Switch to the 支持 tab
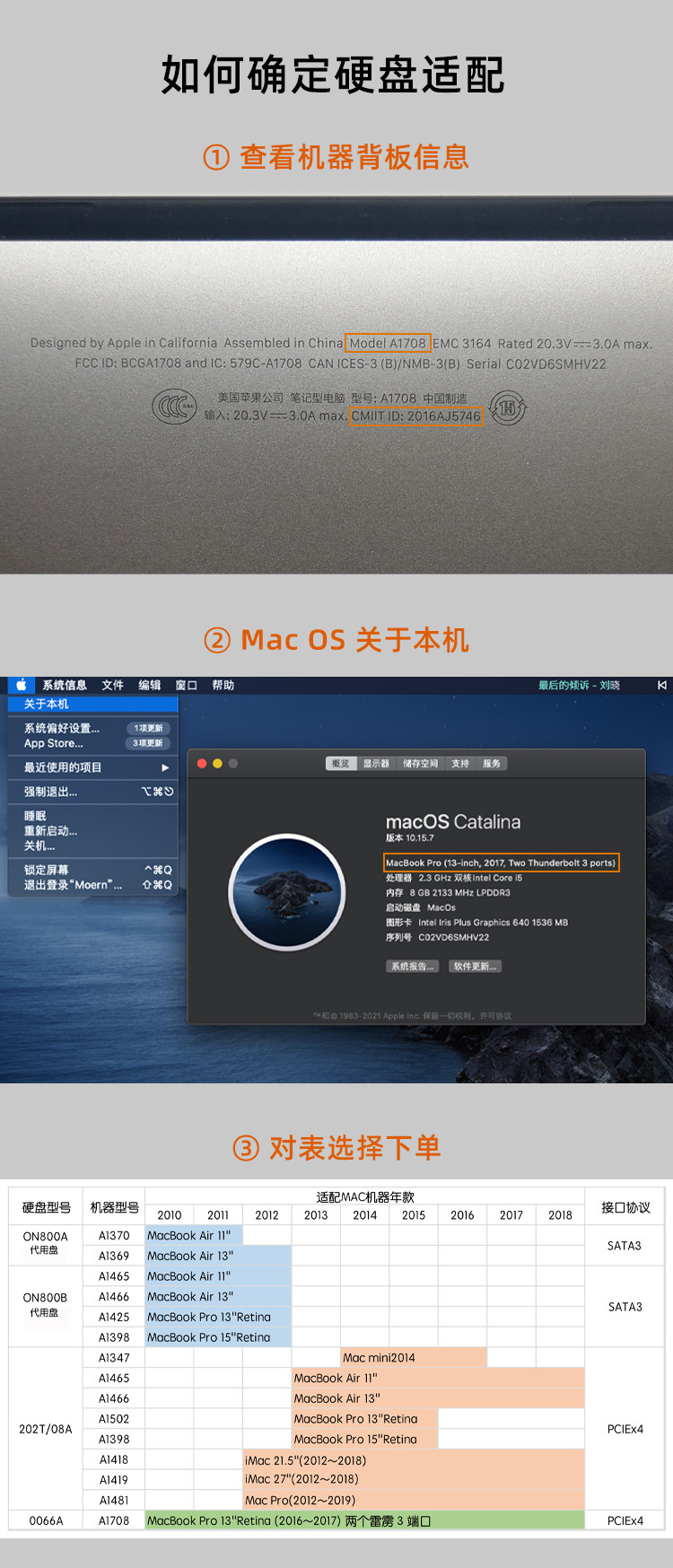Image resolution: width=673 pixels, height=1568 pixels. 460,764
